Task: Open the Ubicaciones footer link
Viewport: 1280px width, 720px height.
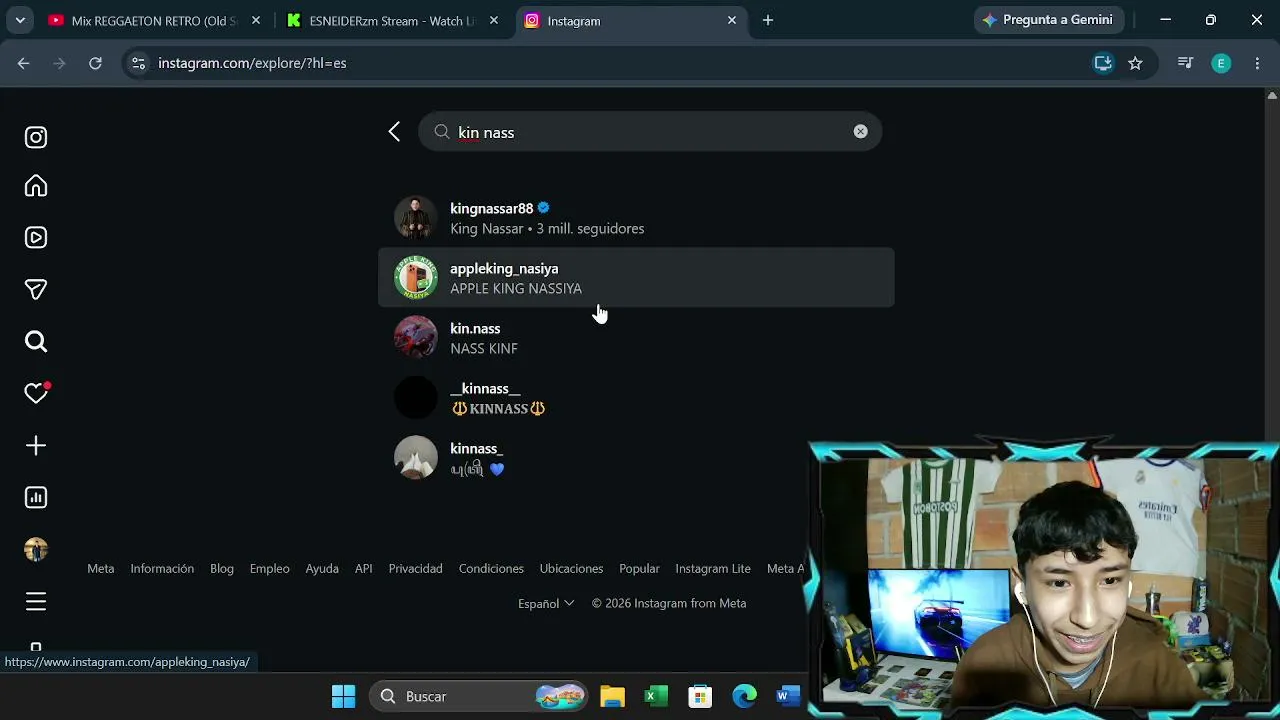Action: (571, 569)
